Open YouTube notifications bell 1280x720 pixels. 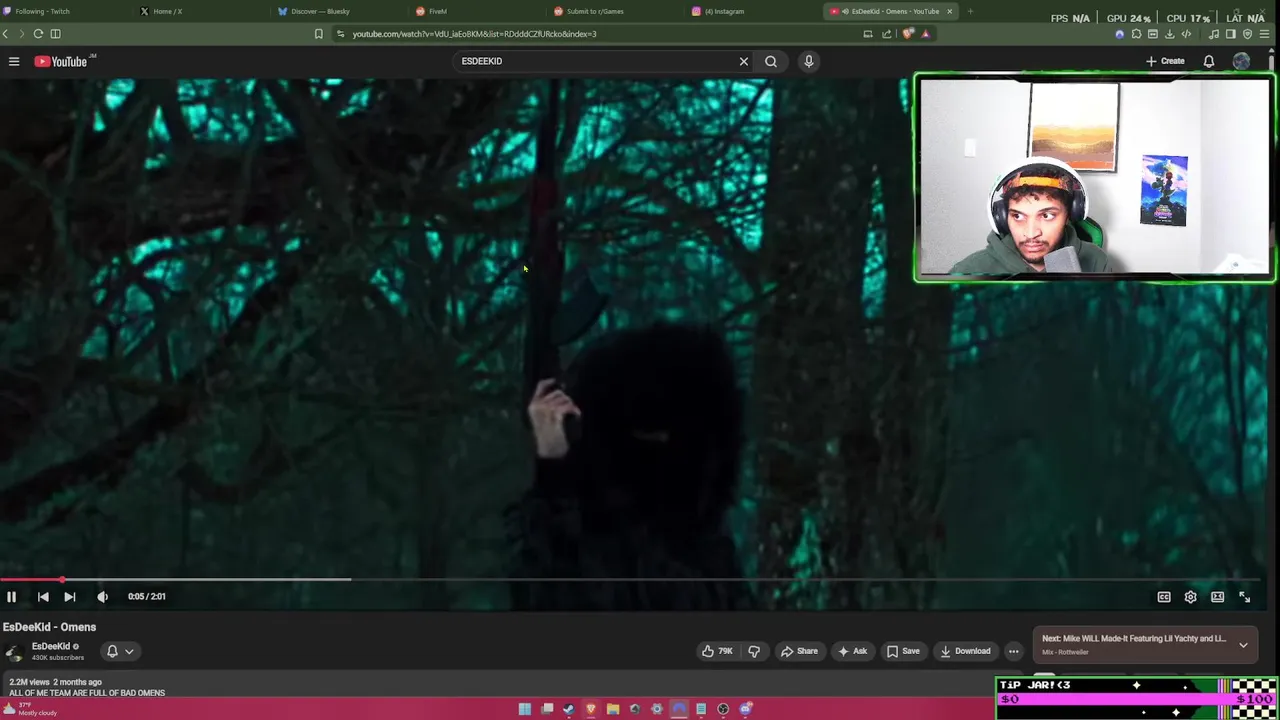(1209, 61)
